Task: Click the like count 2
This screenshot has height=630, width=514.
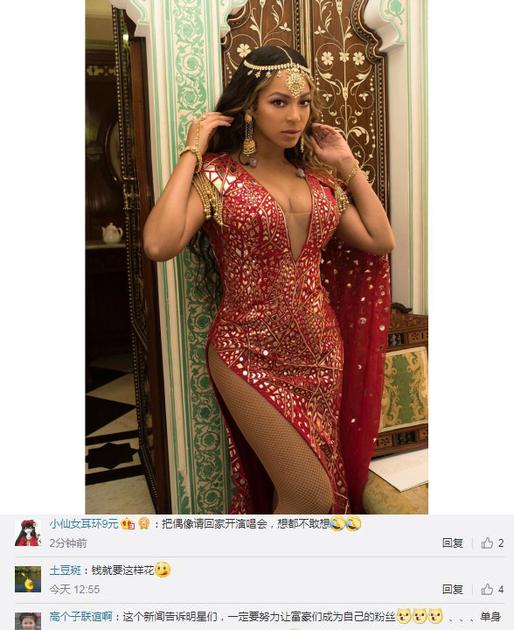Action: pos(501,543)
